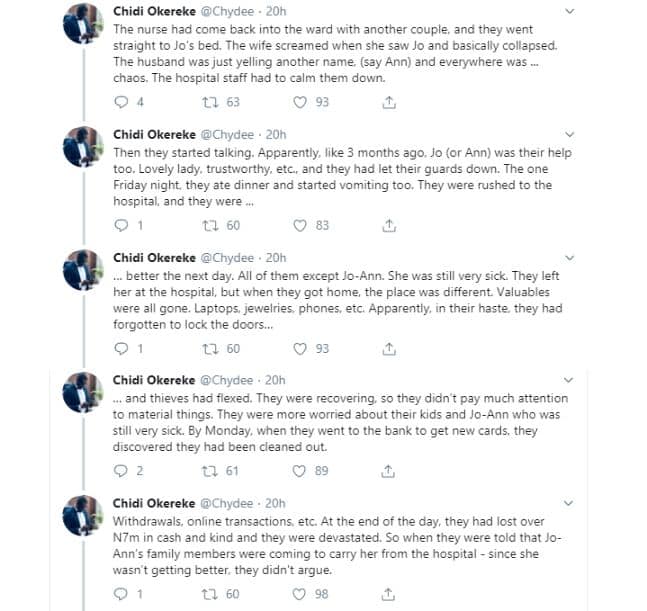647x611 pixels.
Task: Retweet the tweet with 61 retweets
Action: [x=211, y=471]
